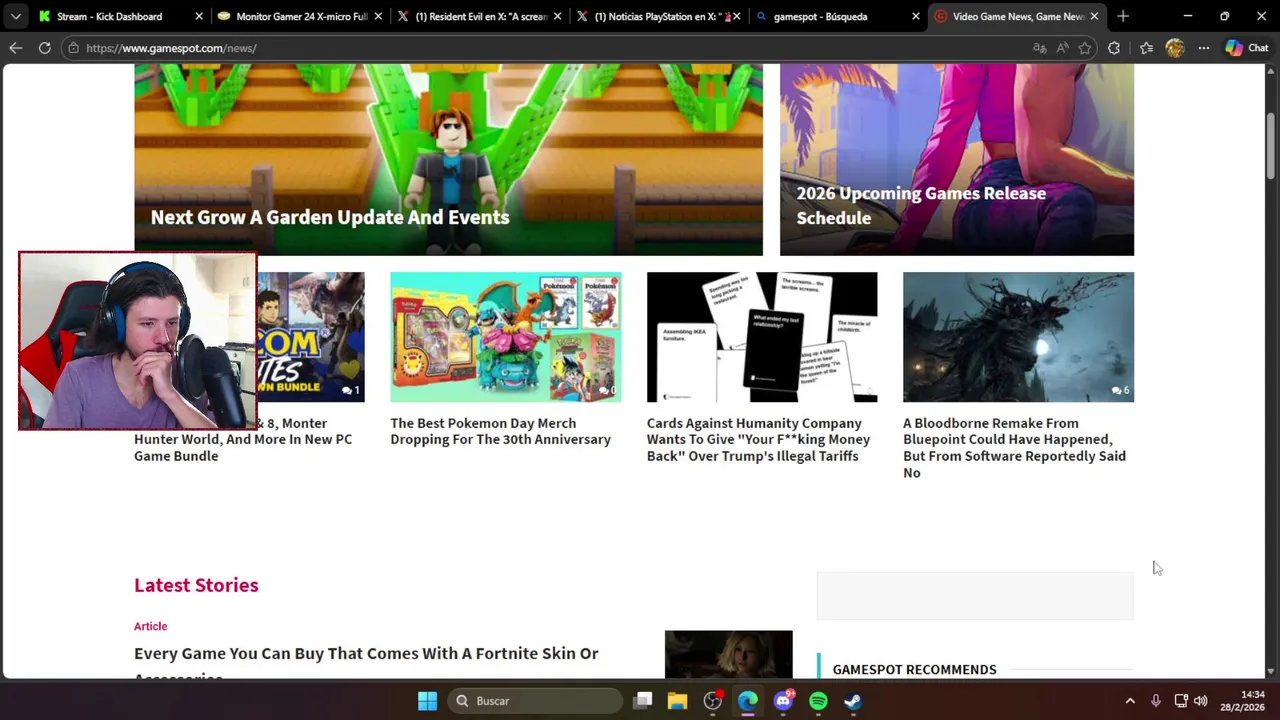
Task: Open Next Grow A Garden Update article
Action: pos(329,217)
